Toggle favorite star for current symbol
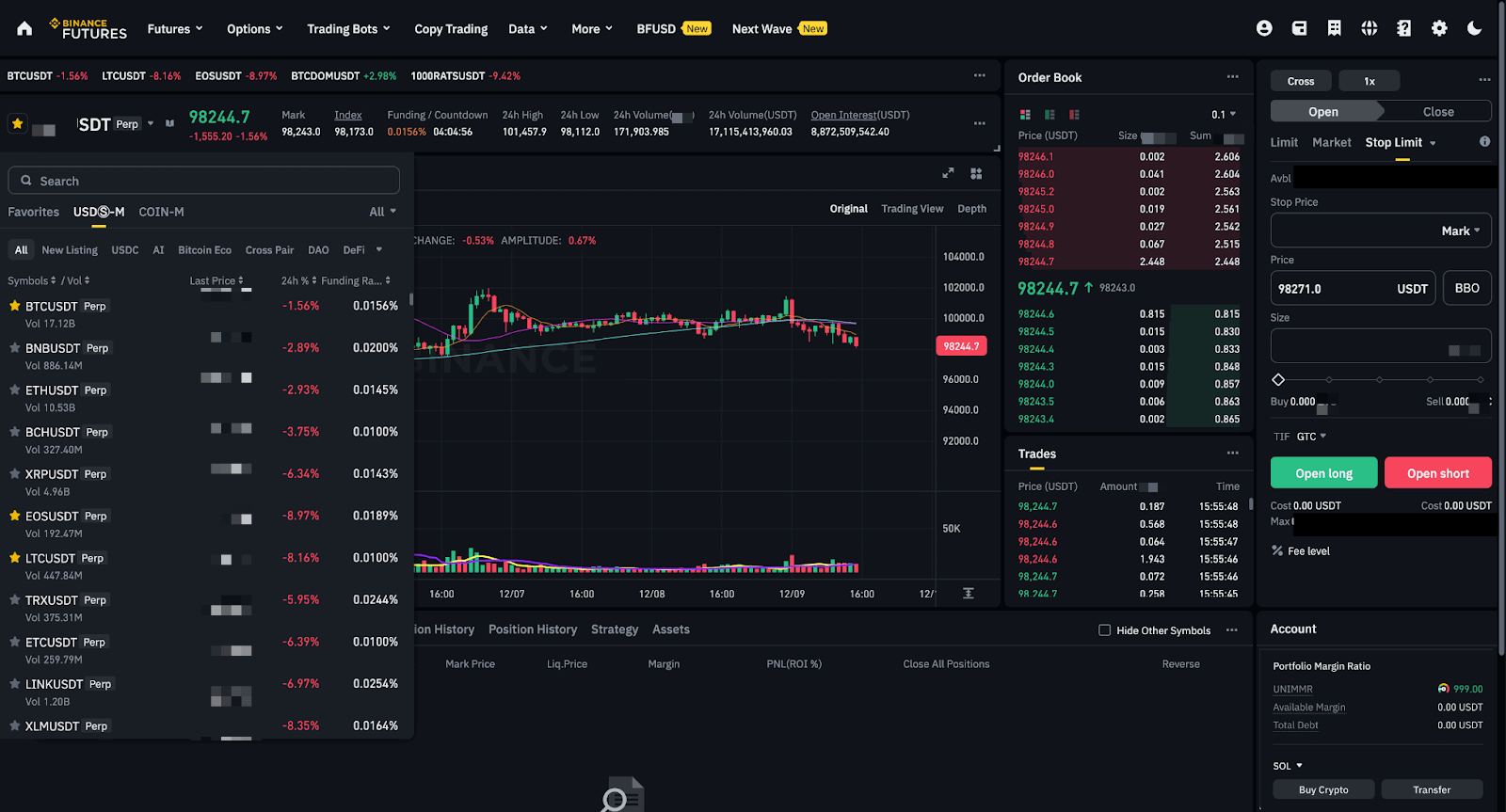The image size is (1506, 812). (x=17, y=123)
